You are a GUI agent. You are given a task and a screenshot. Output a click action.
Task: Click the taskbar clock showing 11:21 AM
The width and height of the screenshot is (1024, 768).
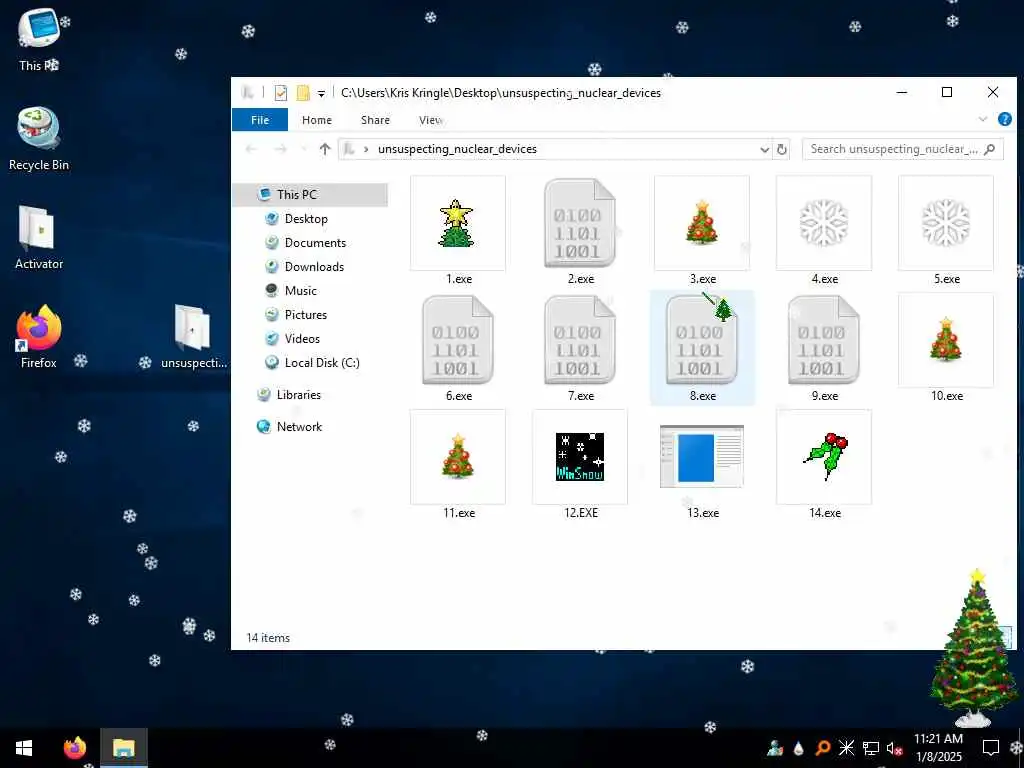[x=938, y=748]
